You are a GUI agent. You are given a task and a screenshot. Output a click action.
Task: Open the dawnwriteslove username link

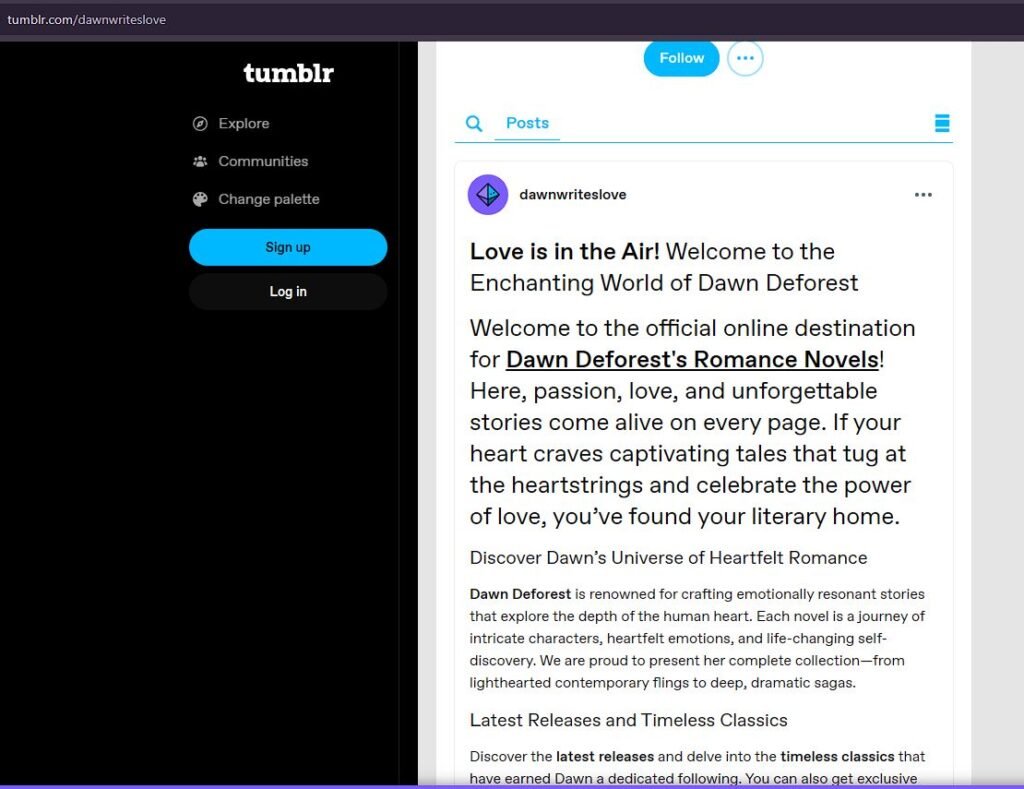click(x=573, y=195)
